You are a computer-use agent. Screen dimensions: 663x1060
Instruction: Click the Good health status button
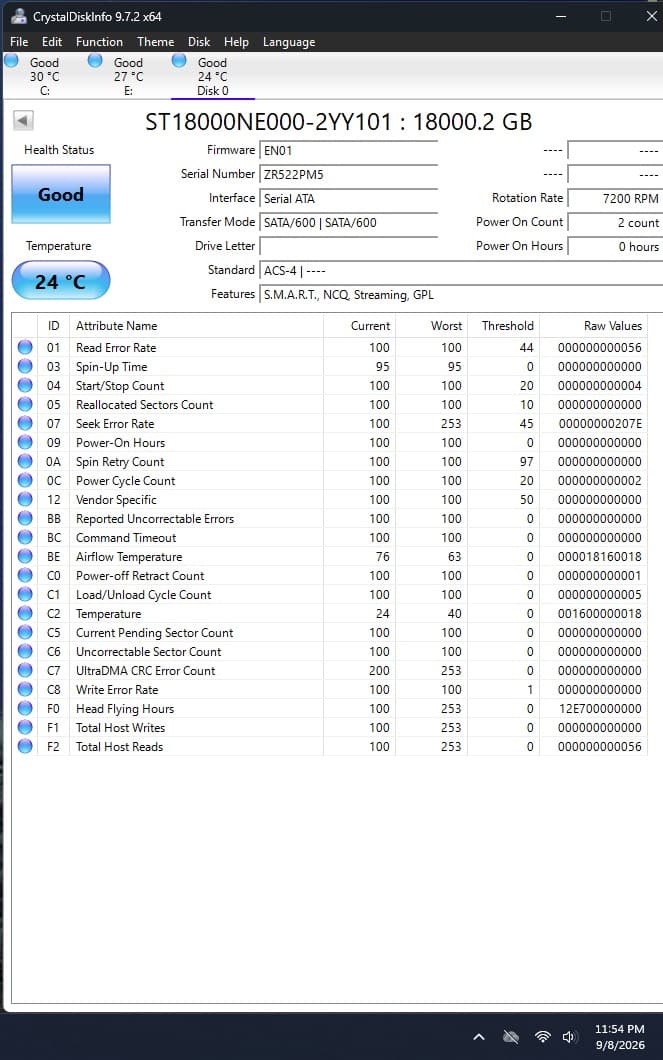tap(61, 194)
